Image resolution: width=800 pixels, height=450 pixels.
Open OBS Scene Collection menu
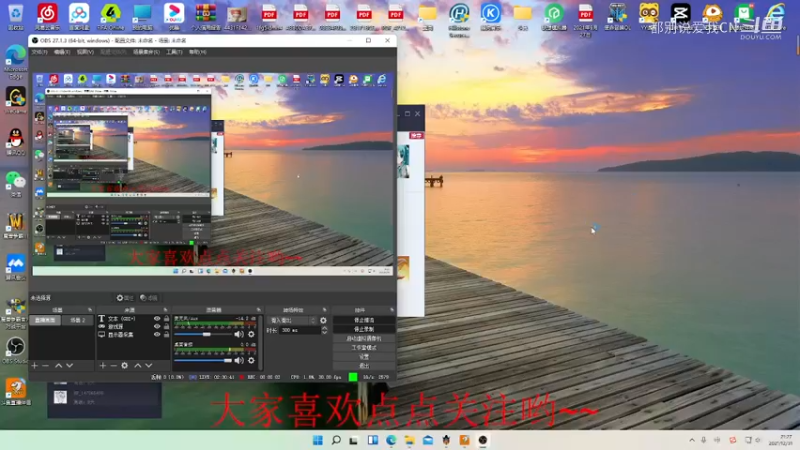[146, 52]
